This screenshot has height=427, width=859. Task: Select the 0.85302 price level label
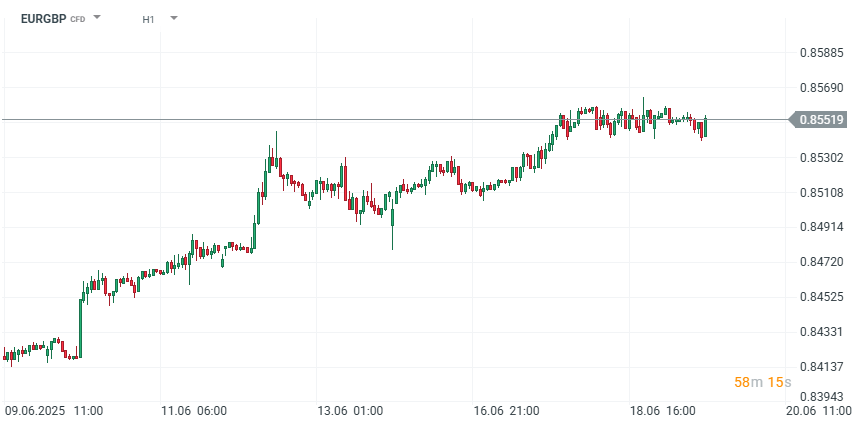pyautogui.click(x=821, y=157)
